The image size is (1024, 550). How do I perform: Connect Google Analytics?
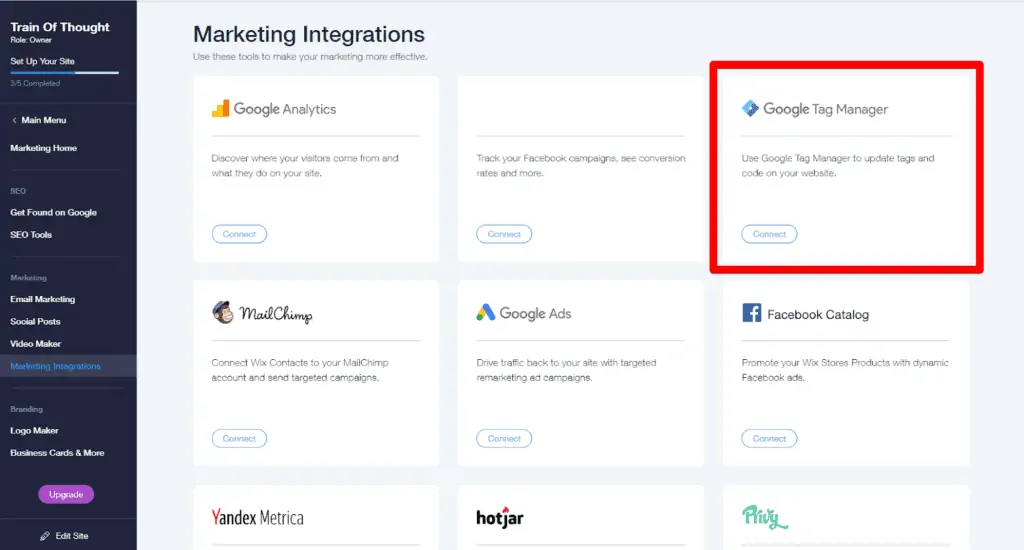coord(239,234)
